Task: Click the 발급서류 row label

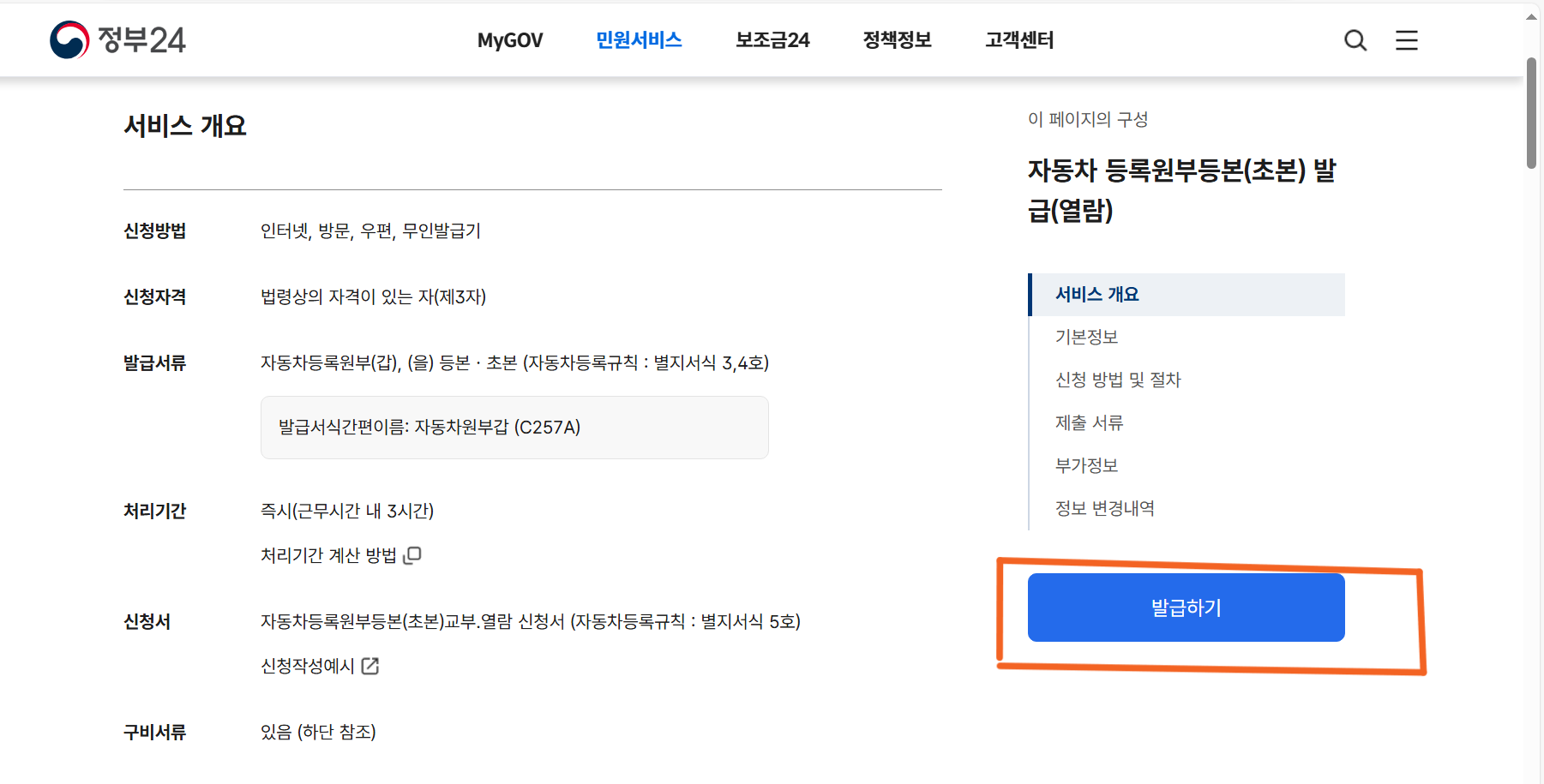Action: point(154,363)
